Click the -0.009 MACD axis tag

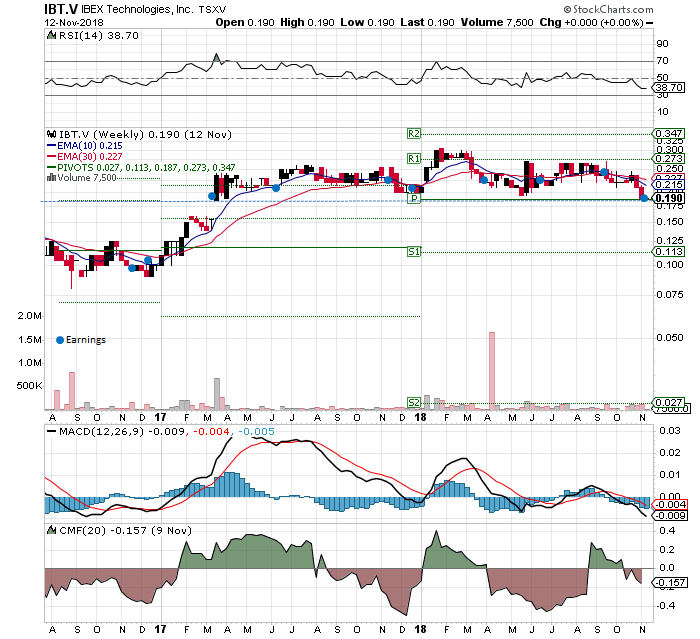pyautogui.click(x=670, y=515)
